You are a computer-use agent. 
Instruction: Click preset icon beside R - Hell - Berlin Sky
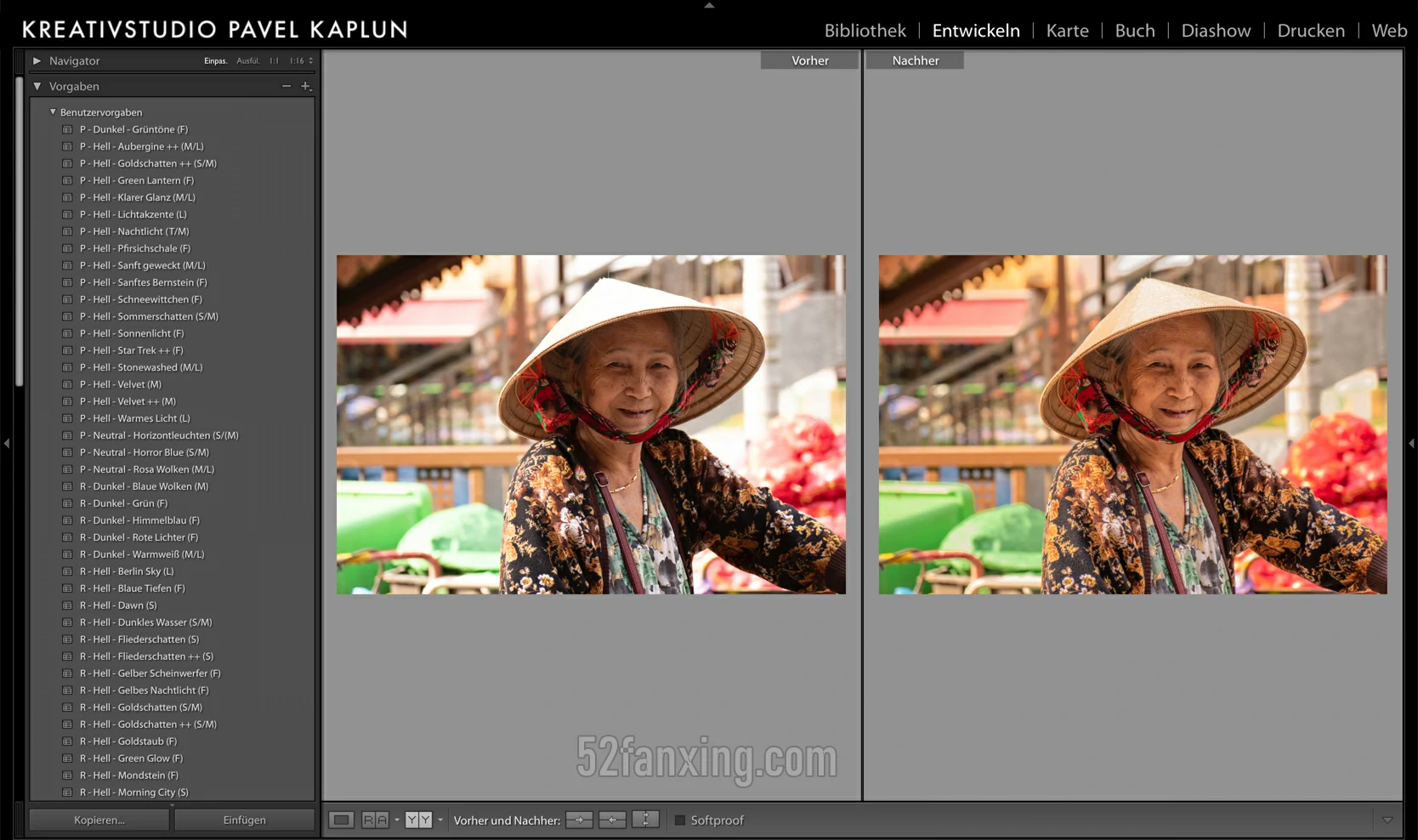click(67, 571)
